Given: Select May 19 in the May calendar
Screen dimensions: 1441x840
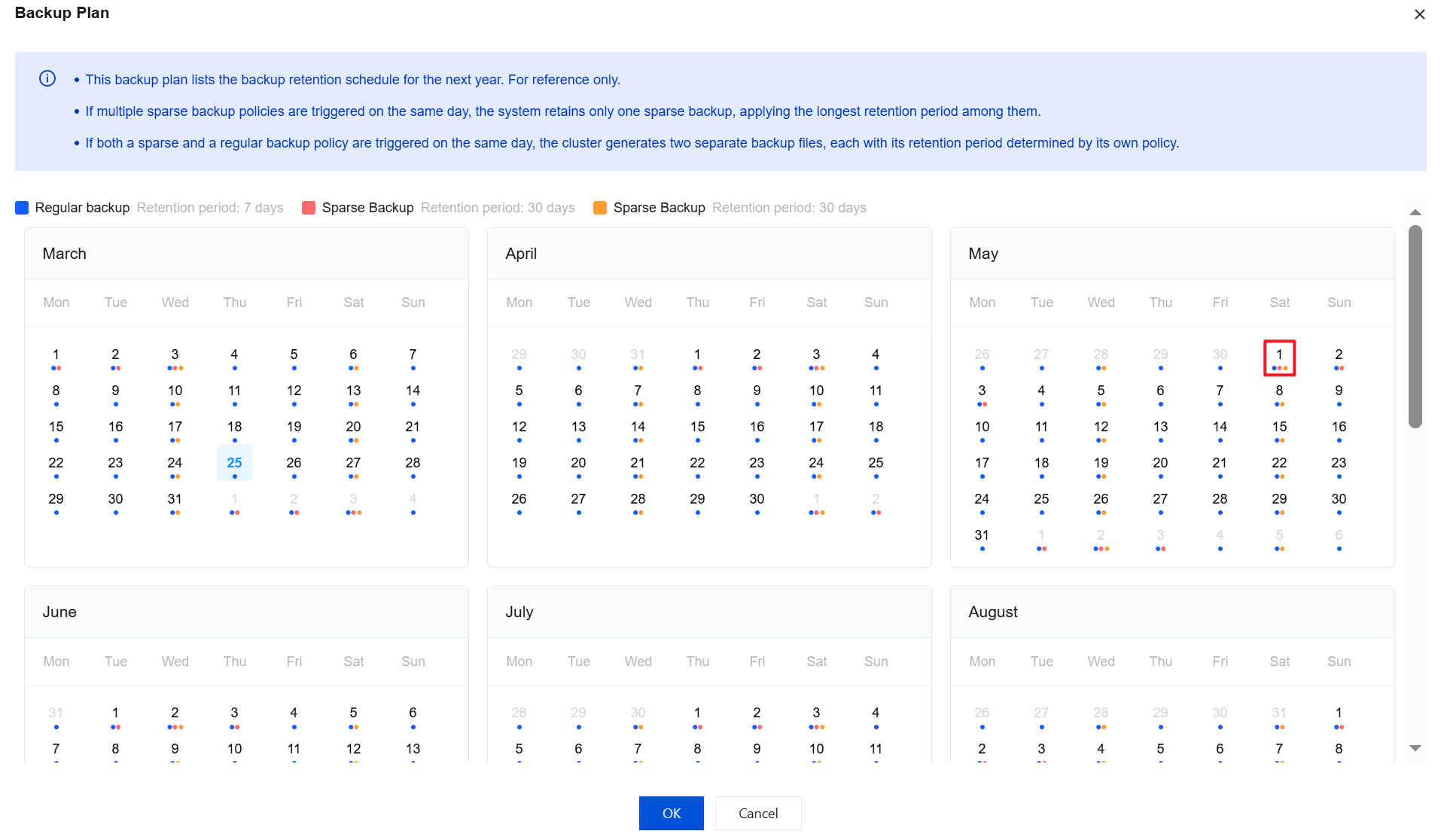Looking at the screenshot, I should (1101, 463).
